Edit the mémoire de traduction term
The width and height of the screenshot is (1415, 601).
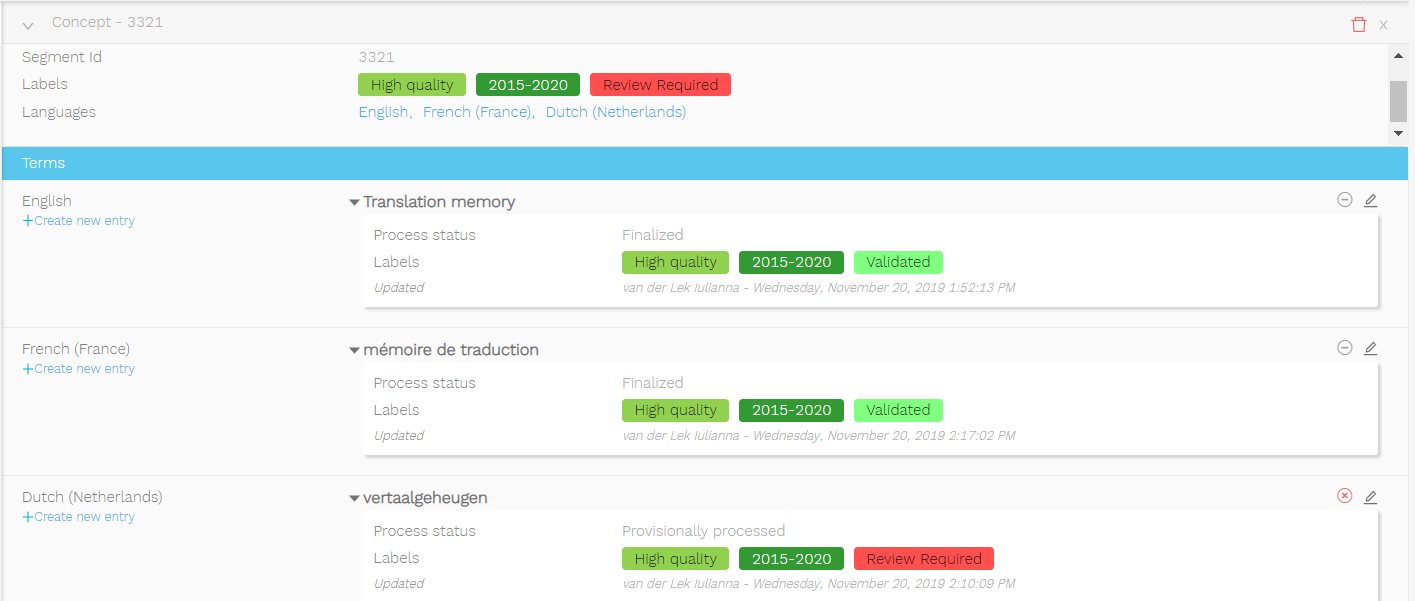point(1370,348)
